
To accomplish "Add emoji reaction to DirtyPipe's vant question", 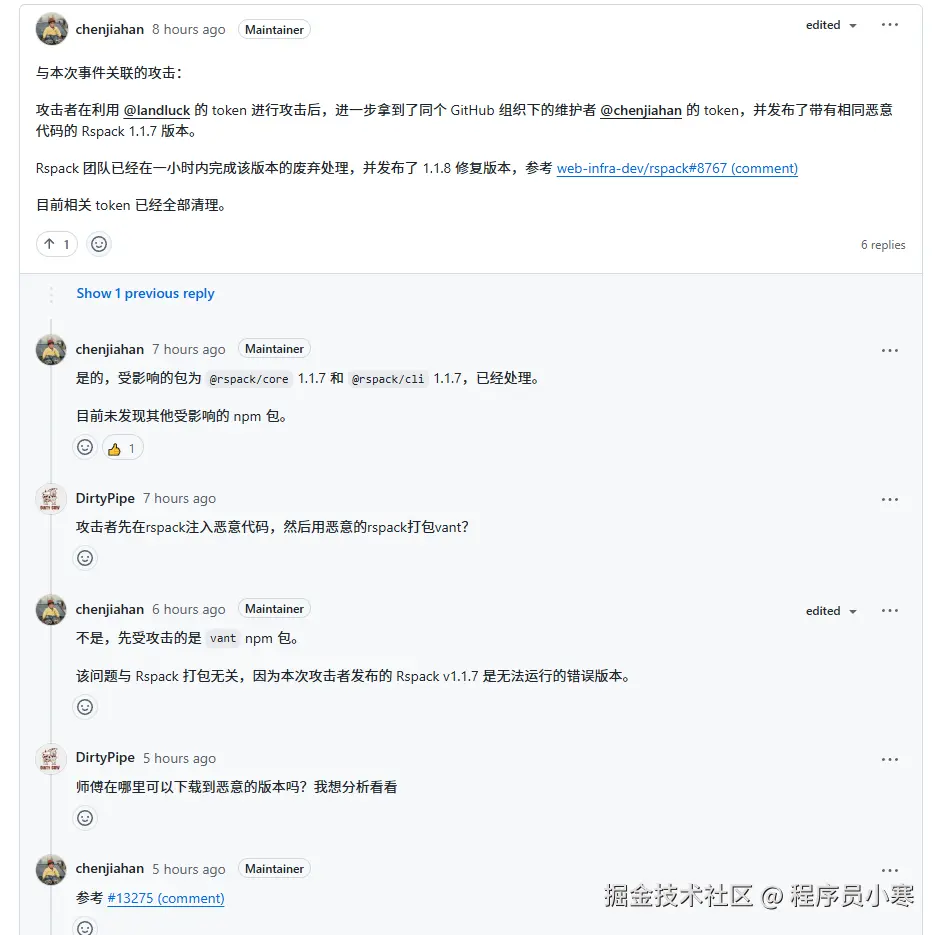I will [85, 558].
